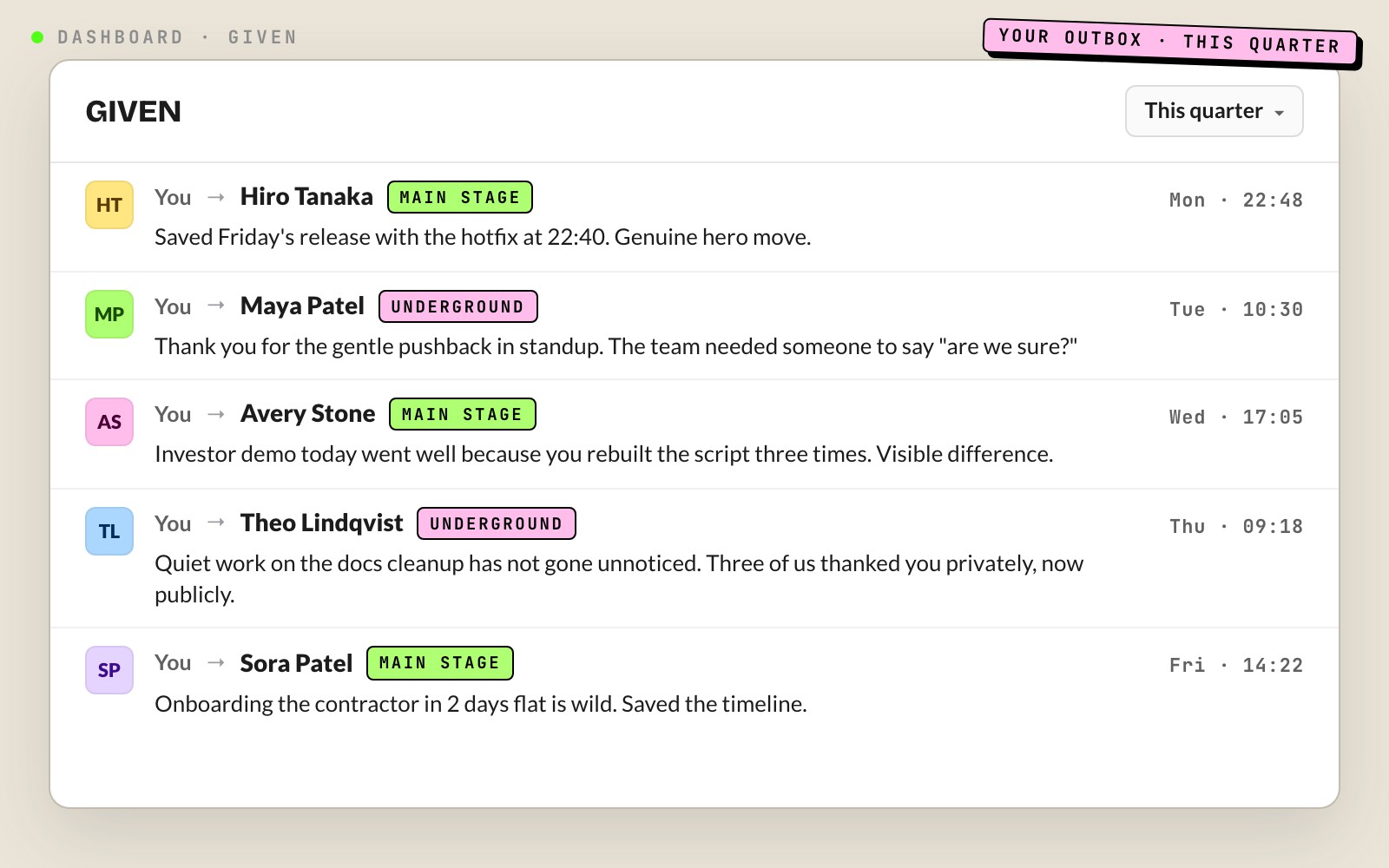Click 'You' in the Hiro Tanaka row

(173, 198)
